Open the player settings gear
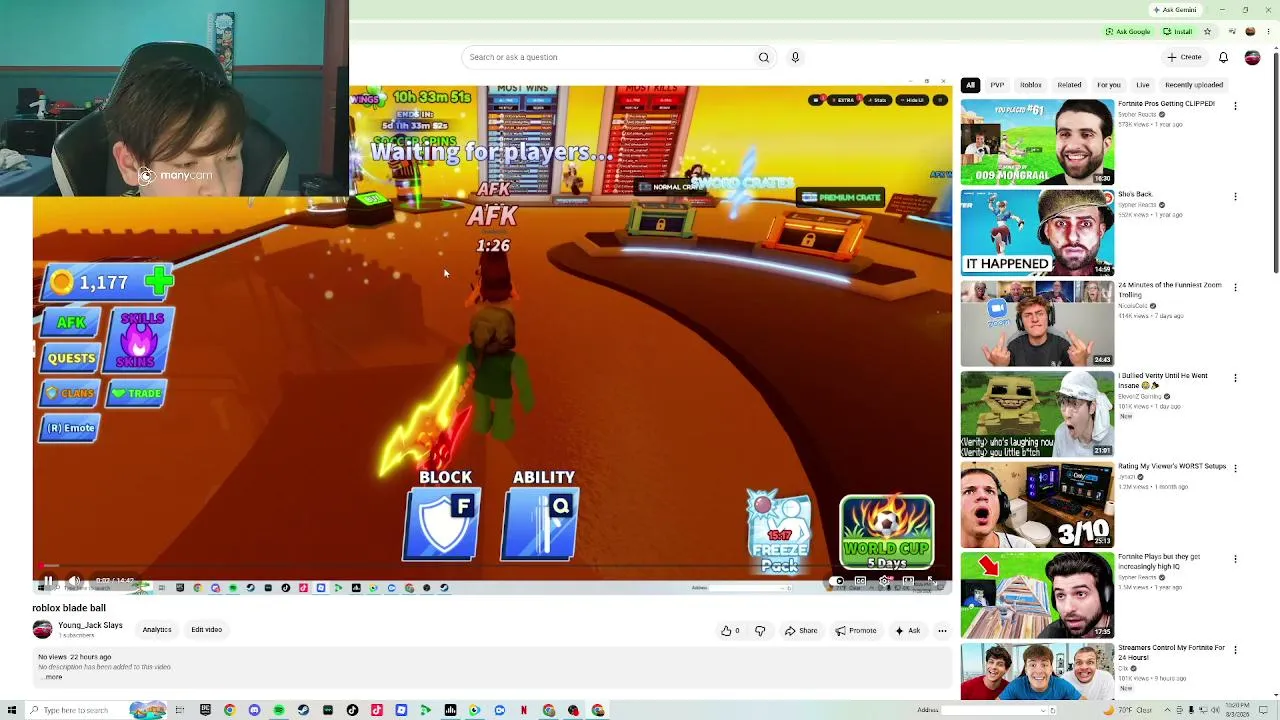This screenshot has width=1280, height=720. tap(884, 581)
